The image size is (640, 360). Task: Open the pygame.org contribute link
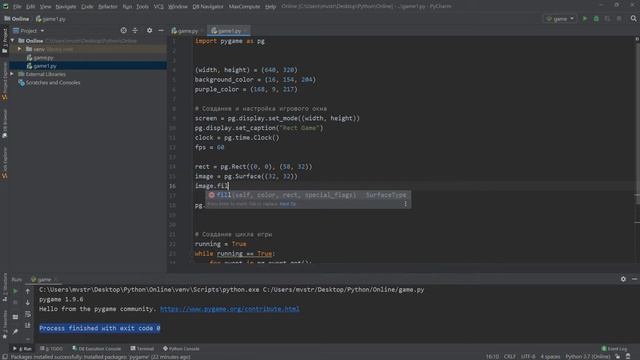click(x=229, y=309)
